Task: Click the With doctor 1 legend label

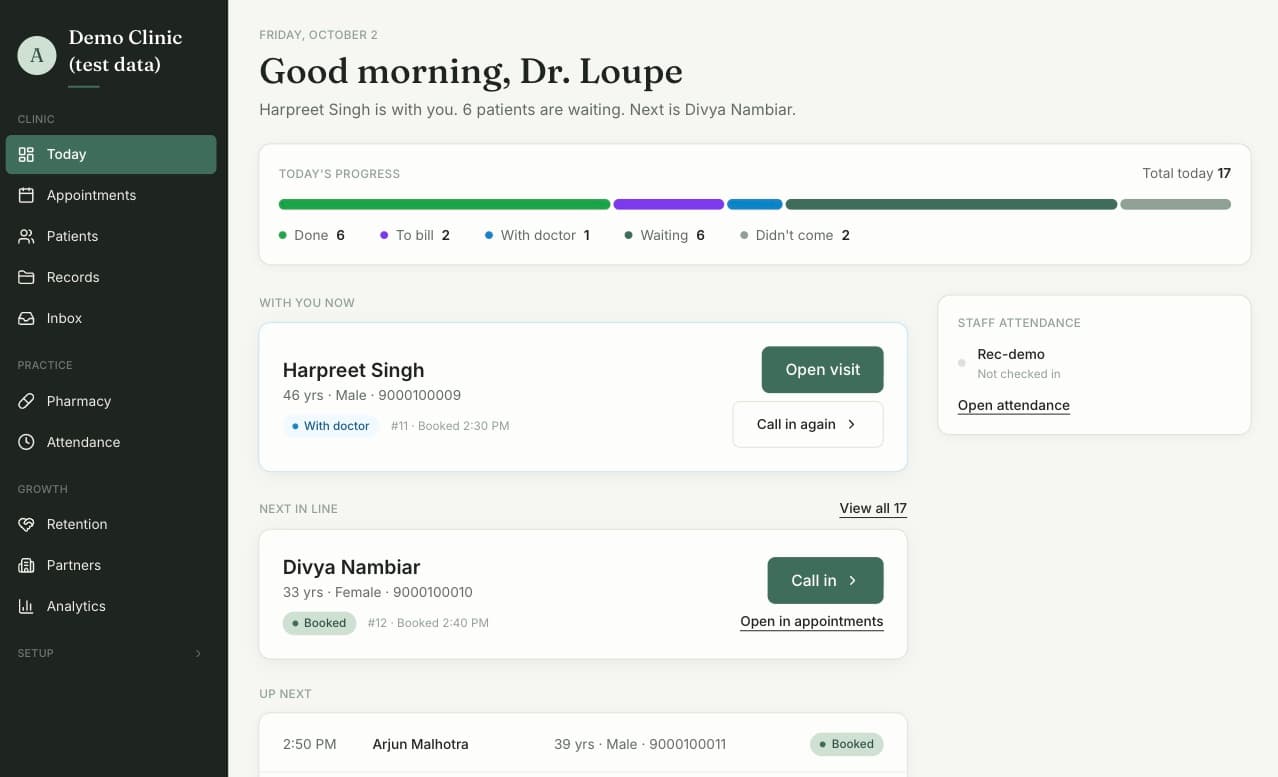Action: tap(538, 235)
